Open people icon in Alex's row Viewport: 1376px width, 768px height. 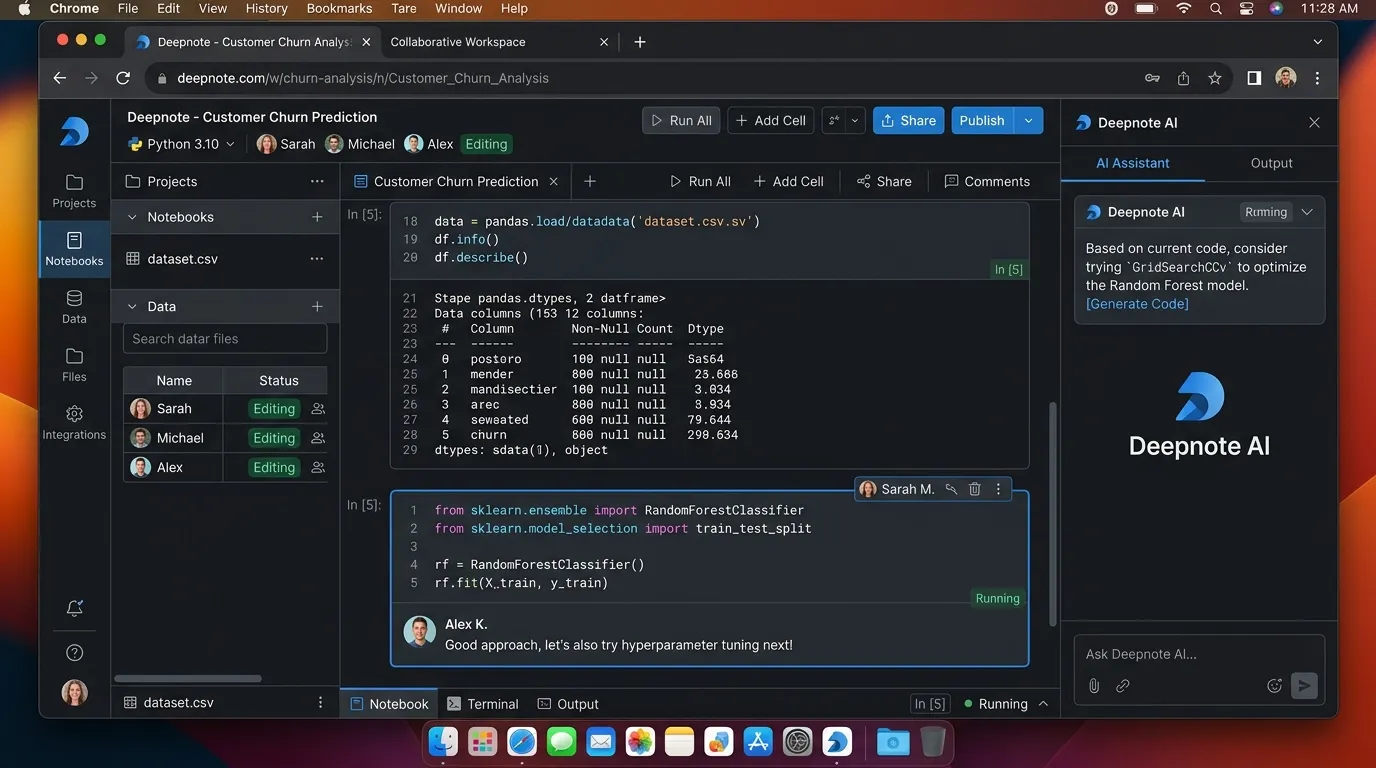(318, 467)
